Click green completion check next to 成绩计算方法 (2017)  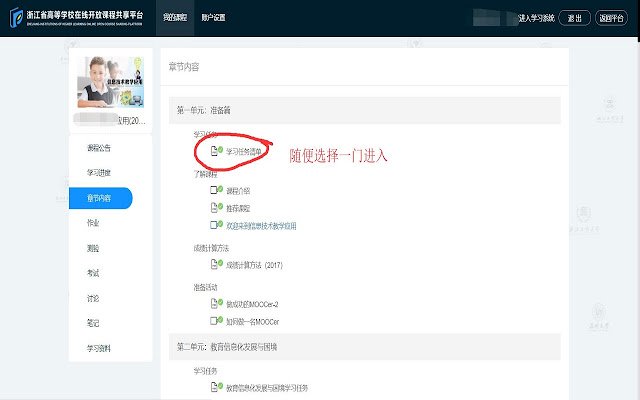coord(220,262)
